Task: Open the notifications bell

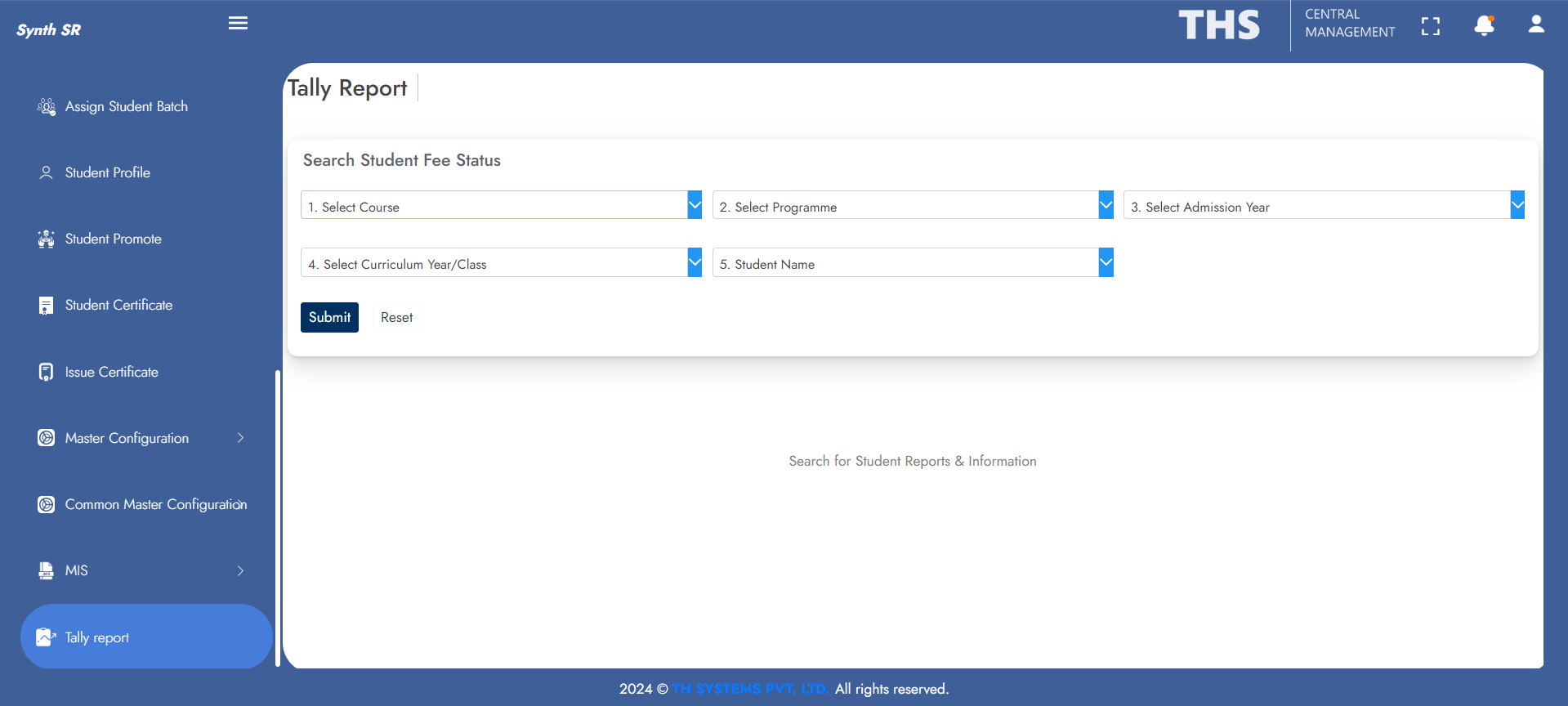Action: (1484, 26)
